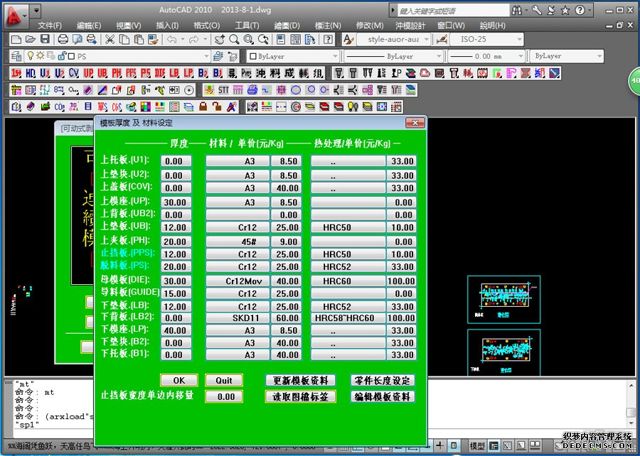The width and height of the screenshot is (640, 456).
Task: Click the Save floppy-disk icon
Action: pyautogui.click(x=45, y=40)
